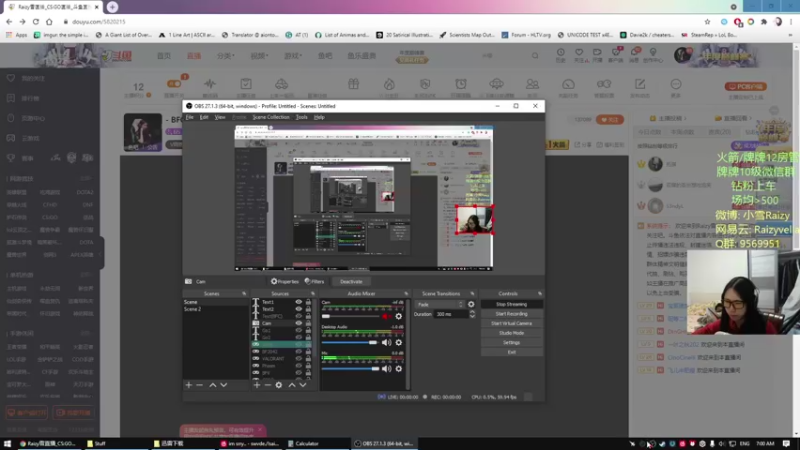Click the Exit button in OBS Controls
The image size is (800, 450).
pos(511,352)
